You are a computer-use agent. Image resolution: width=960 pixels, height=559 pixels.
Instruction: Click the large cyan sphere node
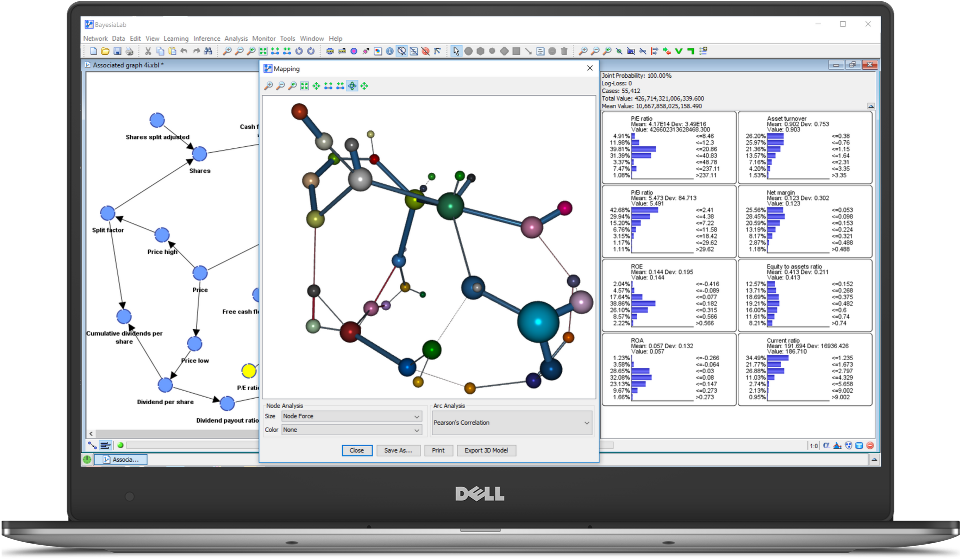538,322
